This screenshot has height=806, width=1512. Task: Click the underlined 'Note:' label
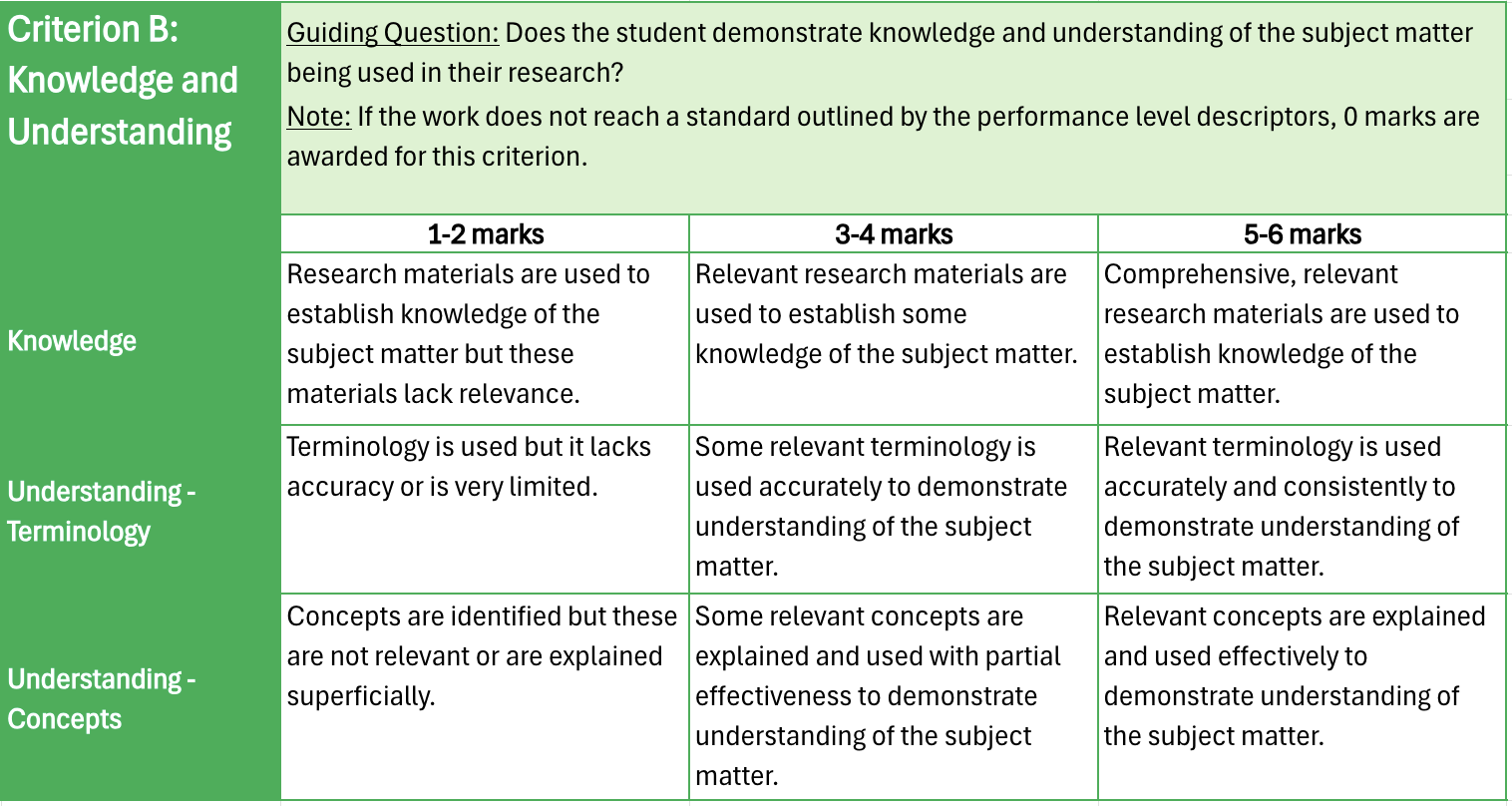click(318, 117)
